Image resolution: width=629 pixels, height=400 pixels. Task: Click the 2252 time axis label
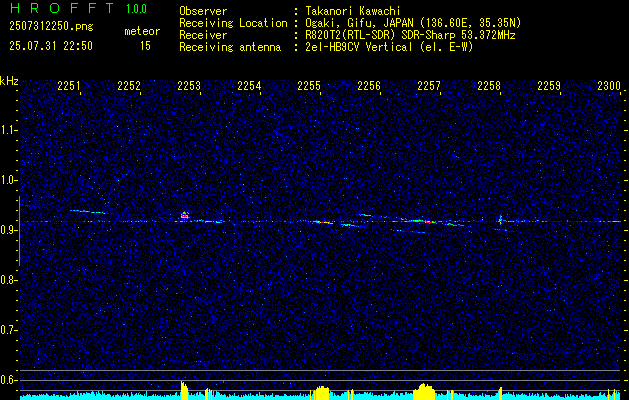point(129,85)
